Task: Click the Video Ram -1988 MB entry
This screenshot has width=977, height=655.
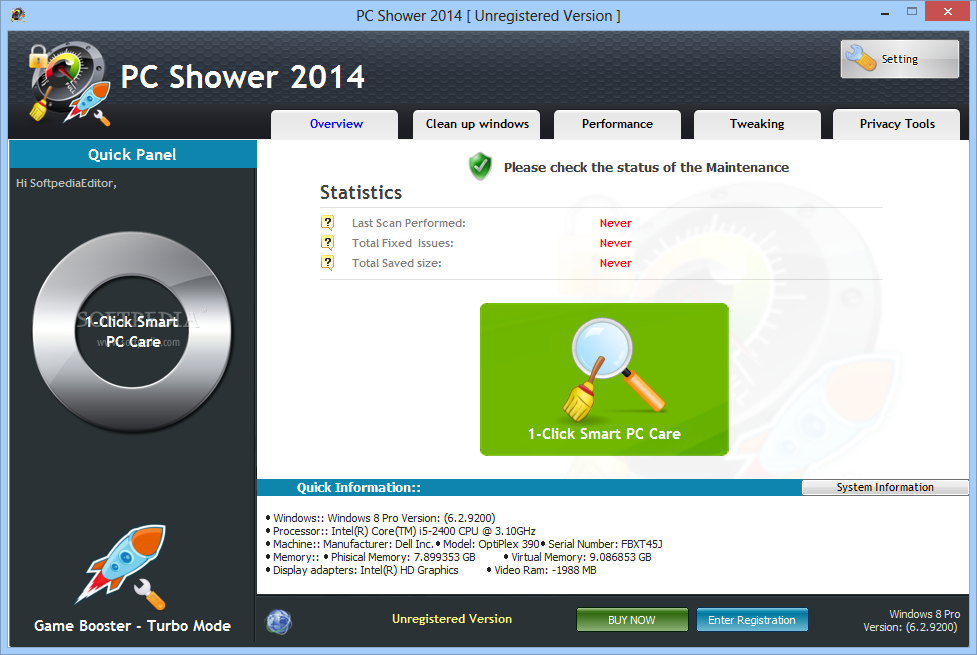Action: point(541,570)
